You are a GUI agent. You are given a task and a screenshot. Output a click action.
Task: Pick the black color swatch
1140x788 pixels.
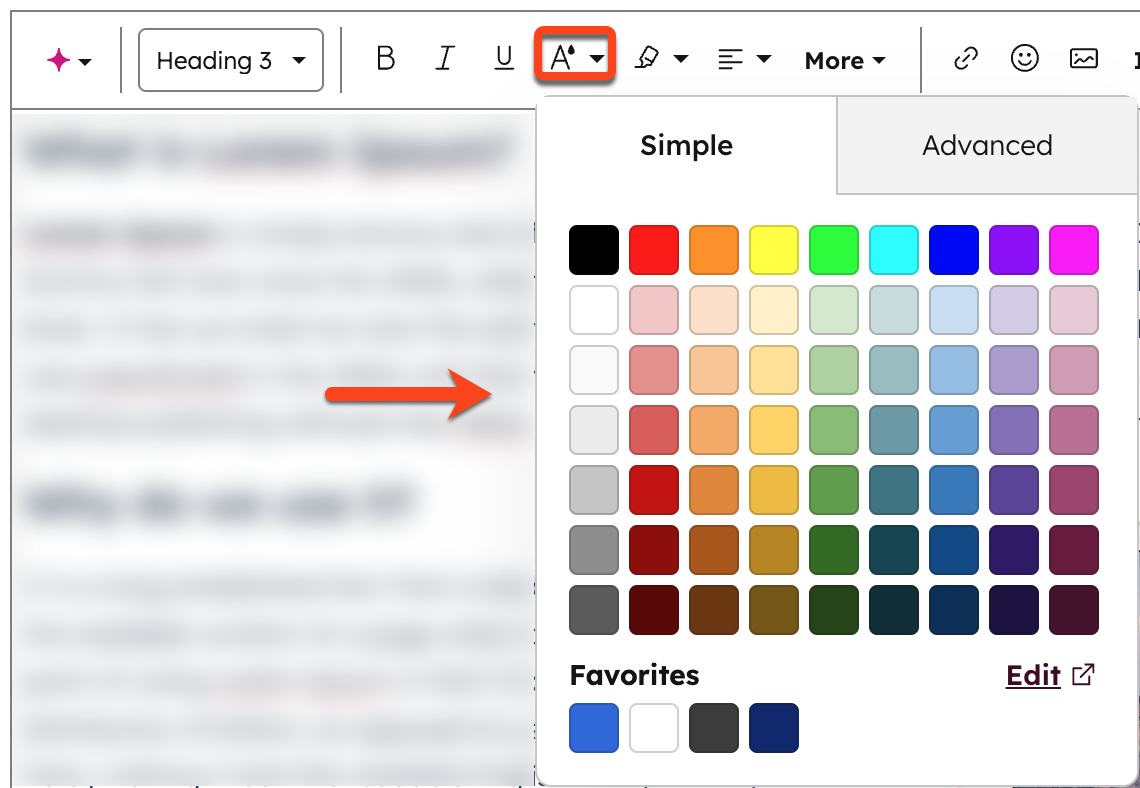594,250
